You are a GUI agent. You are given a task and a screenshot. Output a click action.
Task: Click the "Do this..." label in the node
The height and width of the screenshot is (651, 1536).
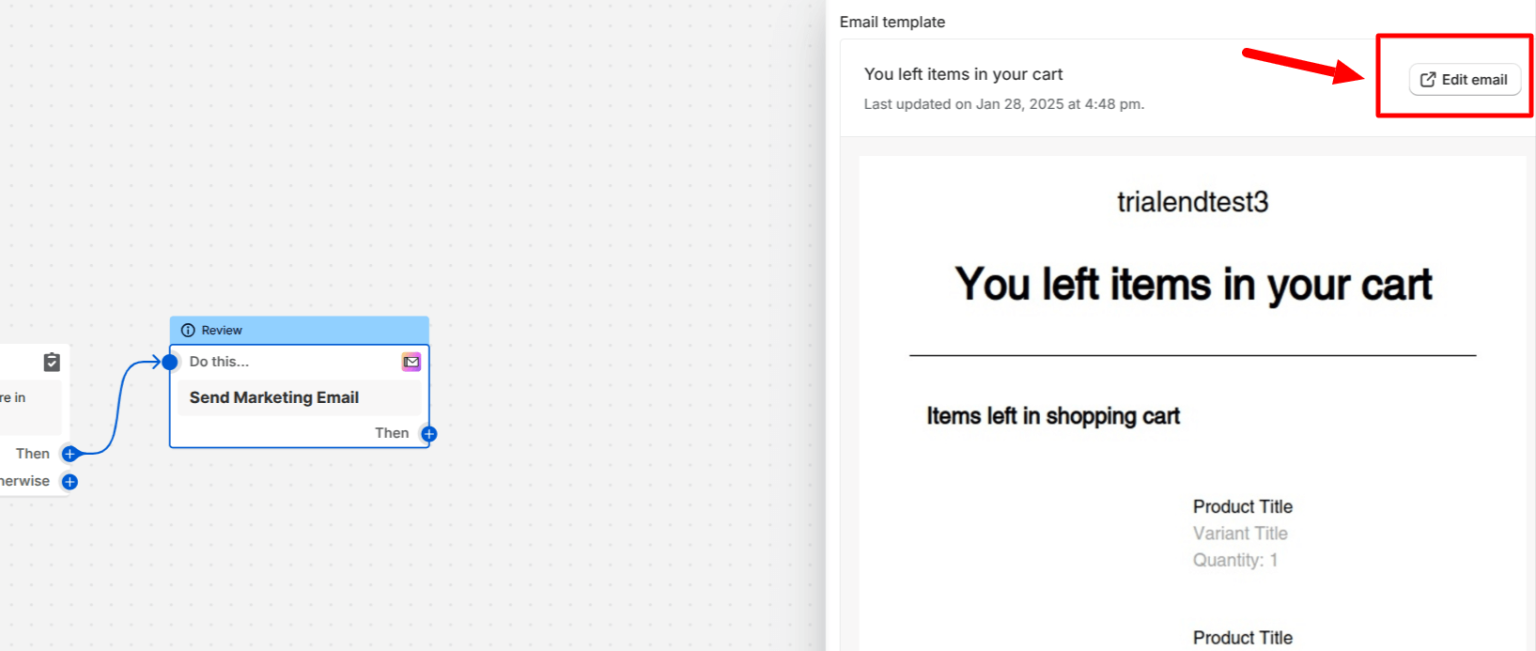[219, 362]
